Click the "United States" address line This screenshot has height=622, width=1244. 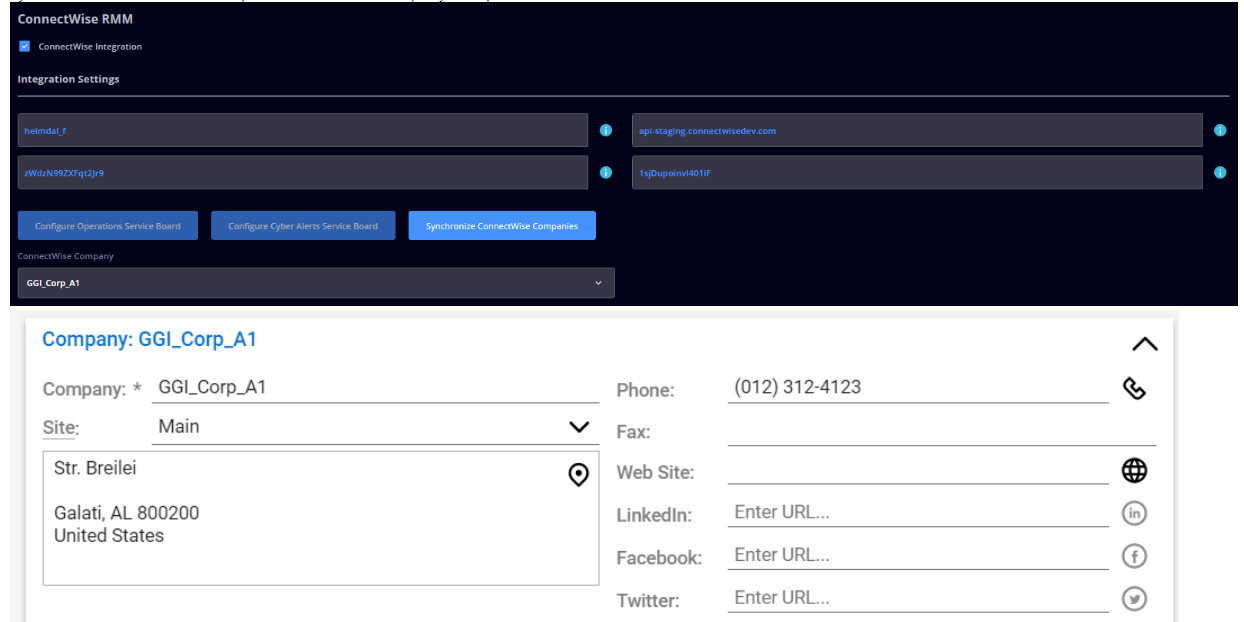click(109, 536)
